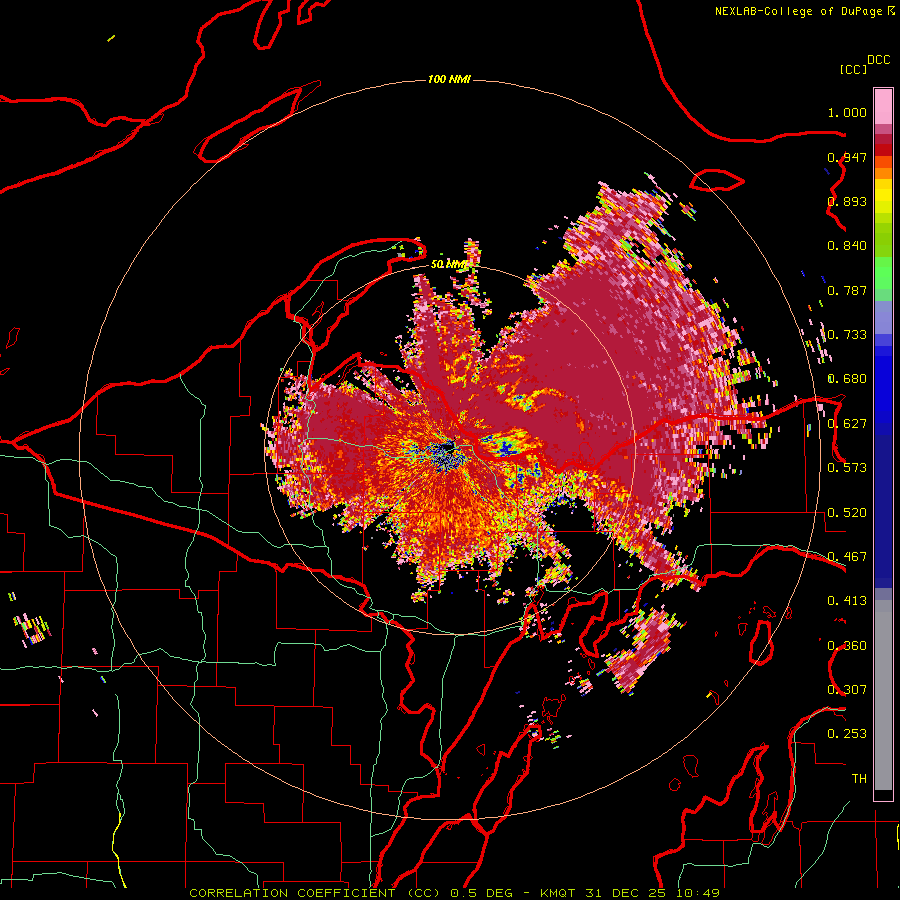Click the 0.467 scale value
The height and width of the screenshot is (900, 900).
[847, 557]
